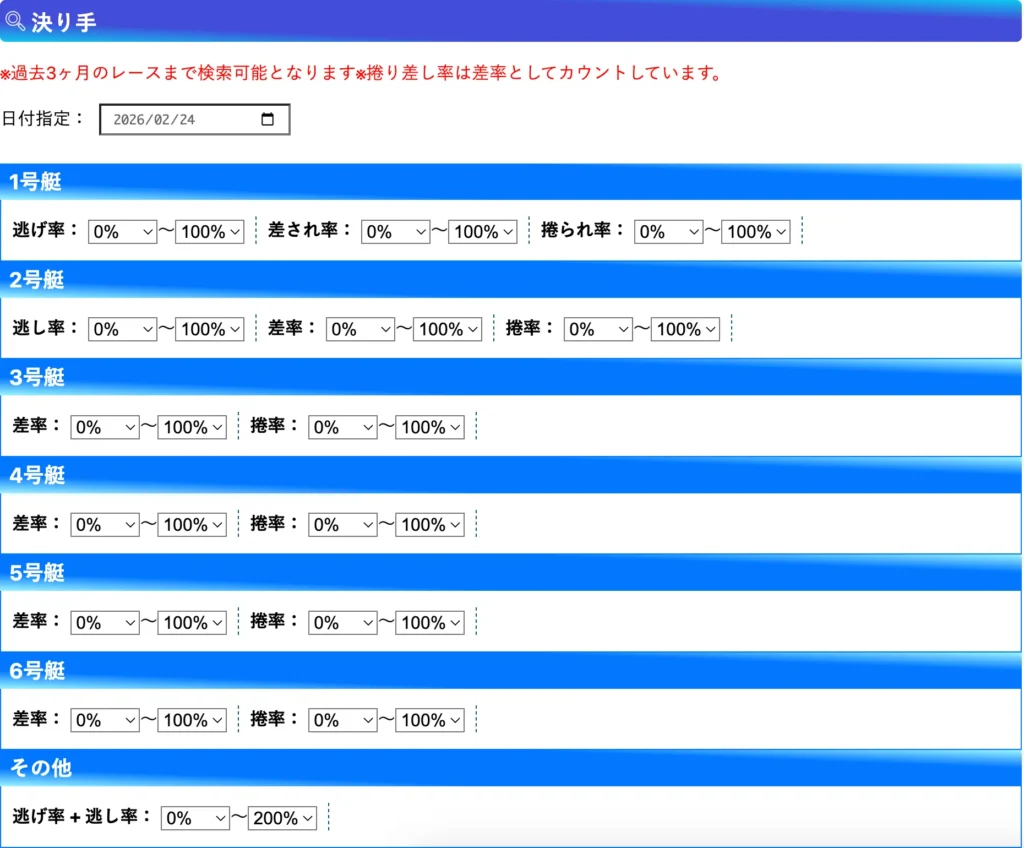This screenshot has height=848, width=1024.
Task: Open the 4号艇 差率 maximum dropdown
Action: (191, 524)
